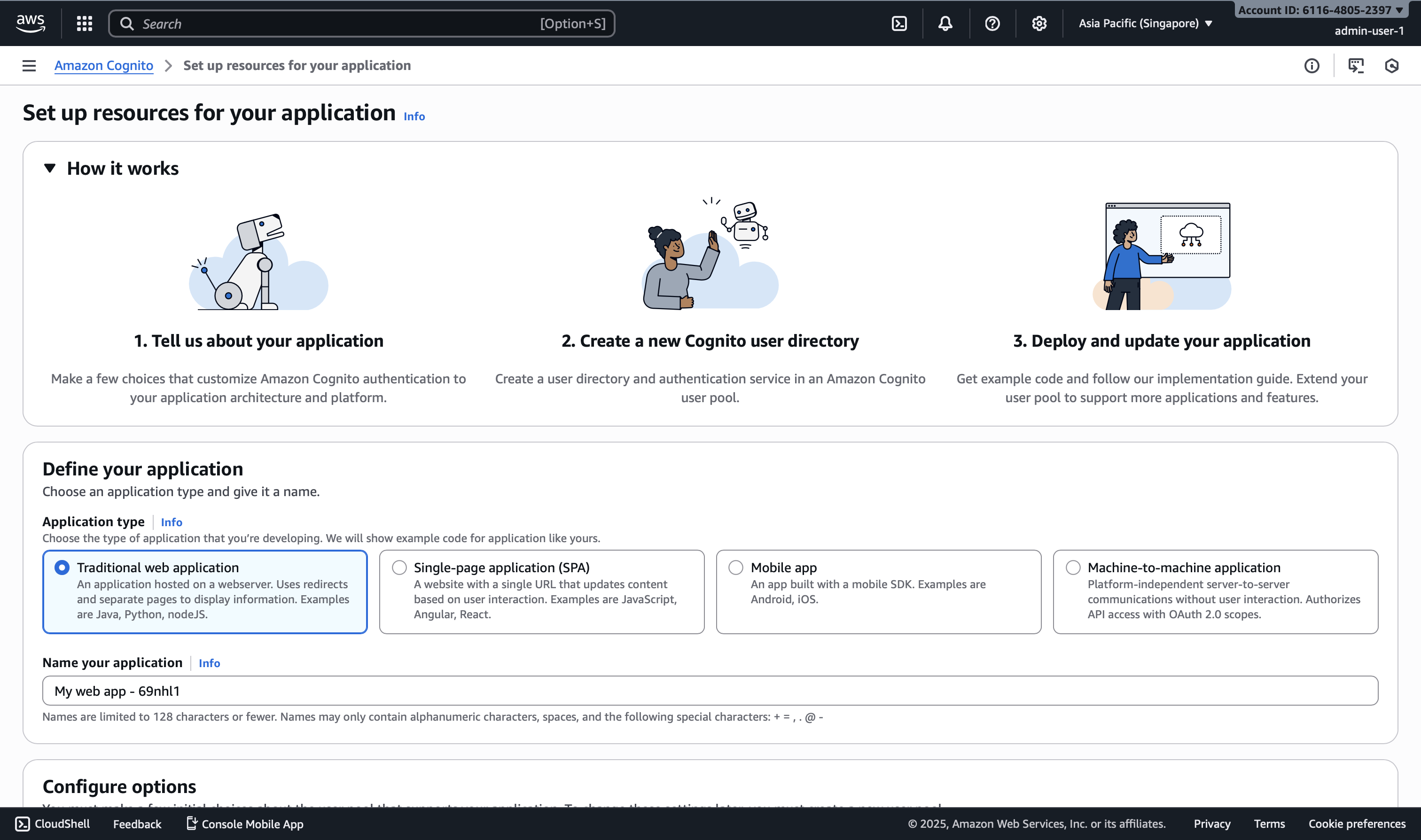Open the AWS services grid menu
Image resolution: width=1421 pixels, height=840 pixels.
point(85,23)
